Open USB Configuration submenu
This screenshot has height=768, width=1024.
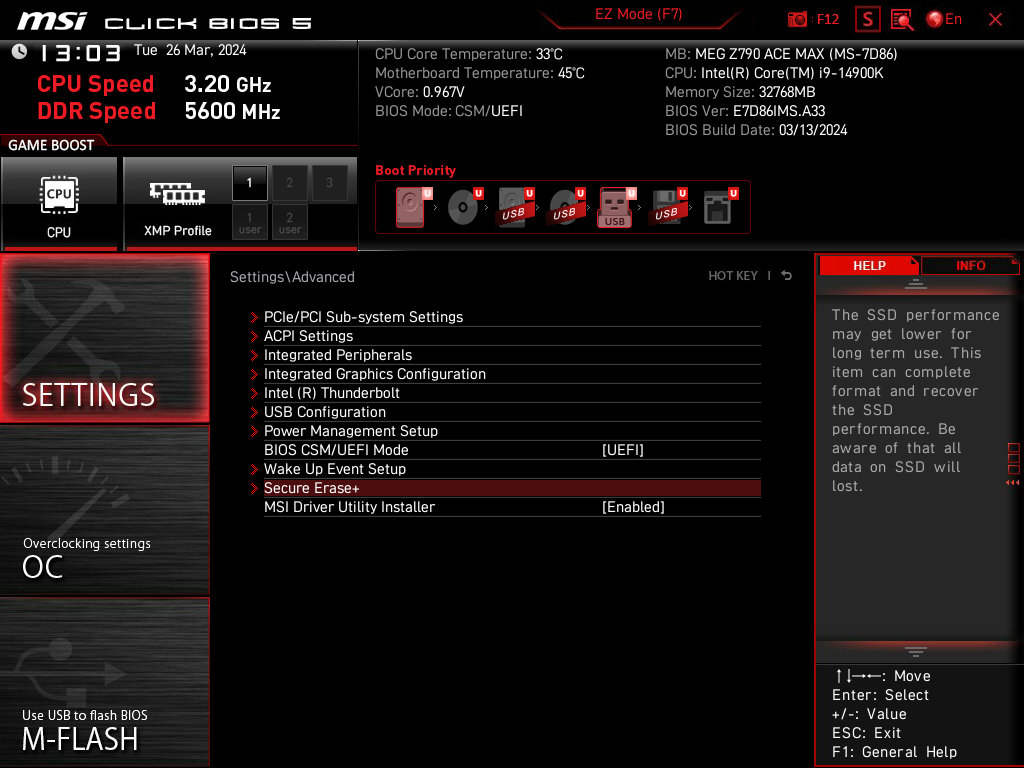(512, 411)
